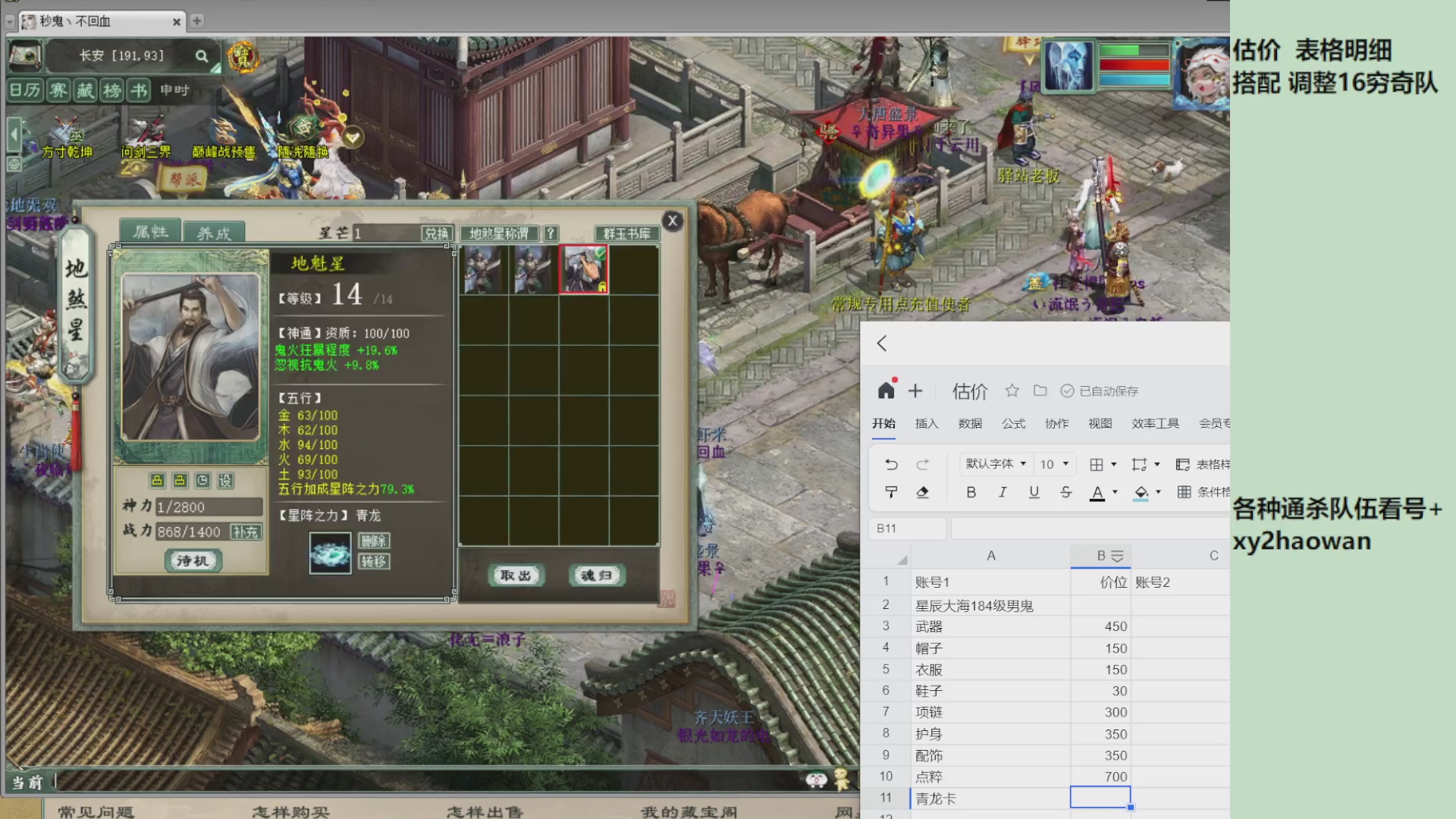Star the 估价 document

1012,391
